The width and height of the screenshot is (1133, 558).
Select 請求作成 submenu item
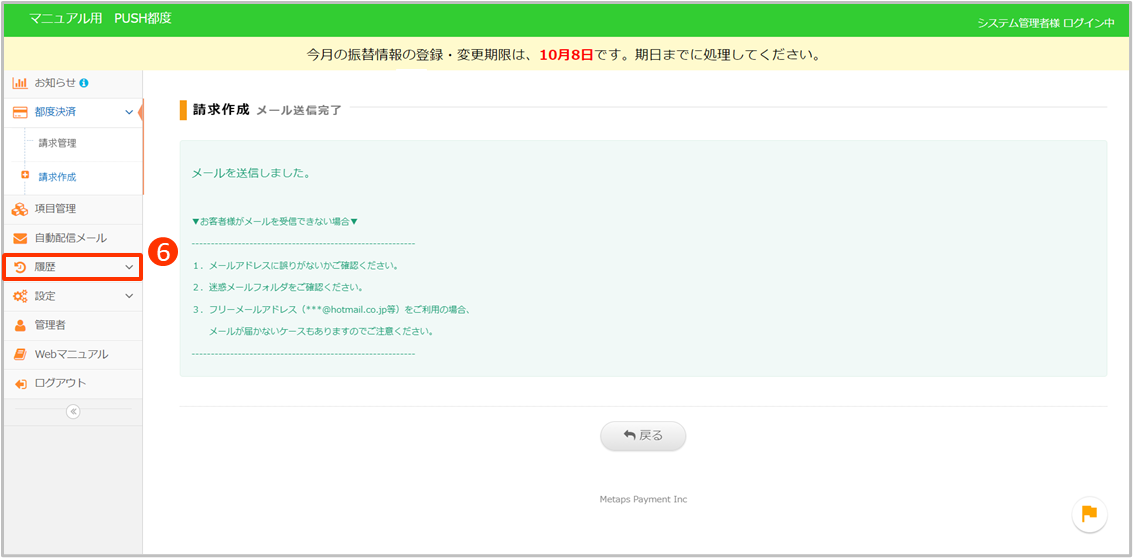point(57,177)
